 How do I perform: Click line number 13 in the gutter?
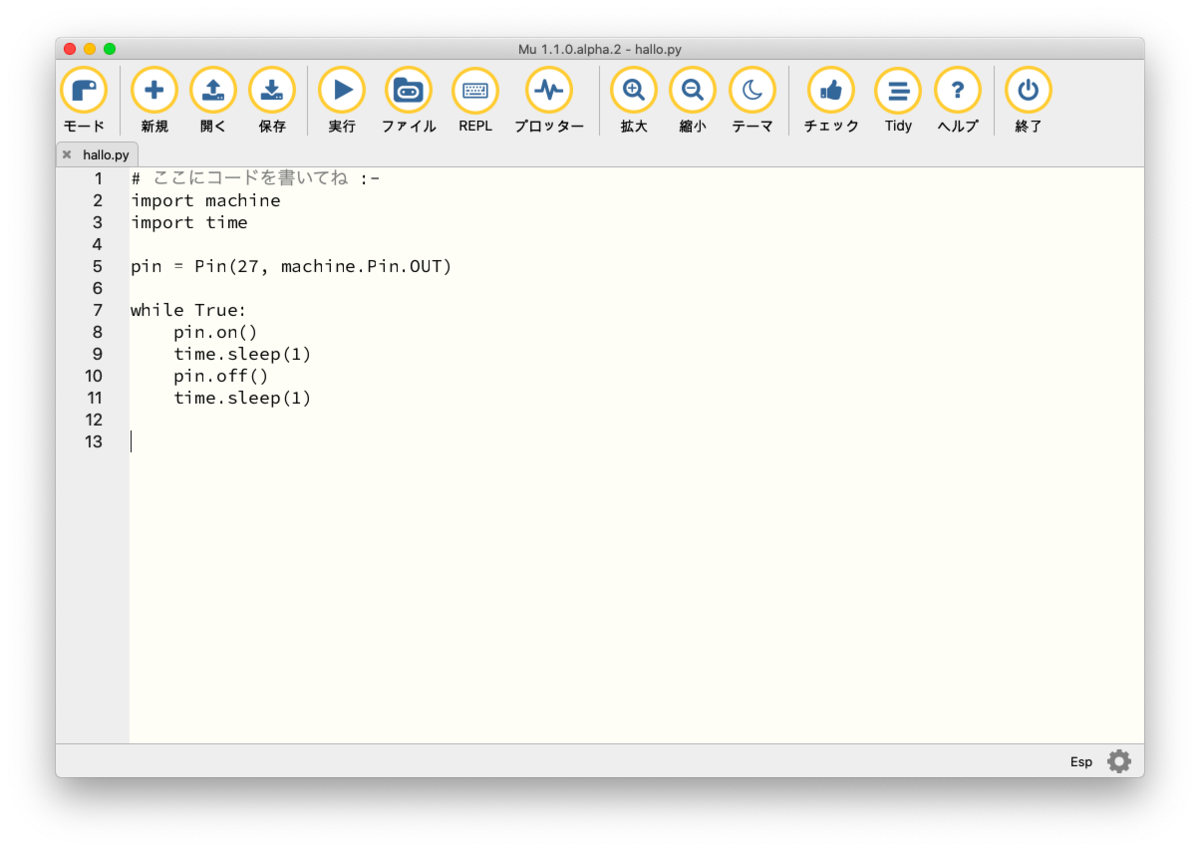click(x=93, y=442)
